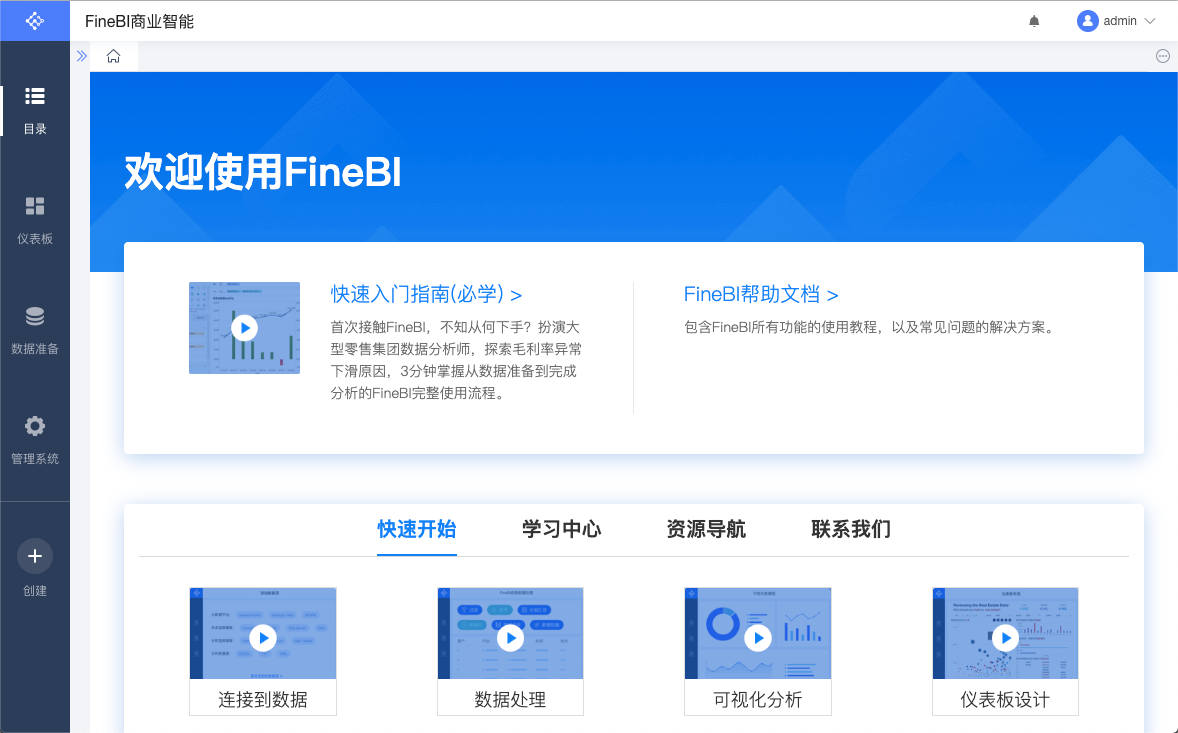1178x733 pixels.
Task: Expand the admin account dropdown arrow
Action: (1149, 21)
